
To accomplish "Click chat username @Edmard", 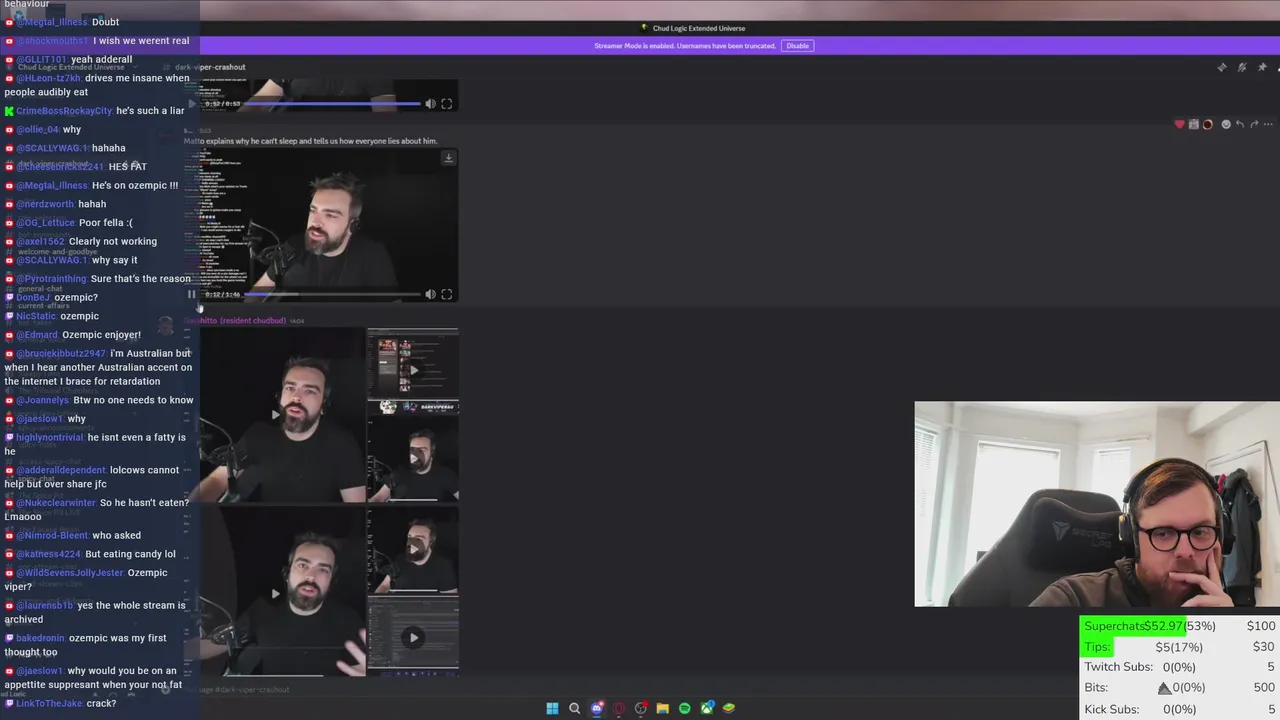I will click(x=37, y=335).
